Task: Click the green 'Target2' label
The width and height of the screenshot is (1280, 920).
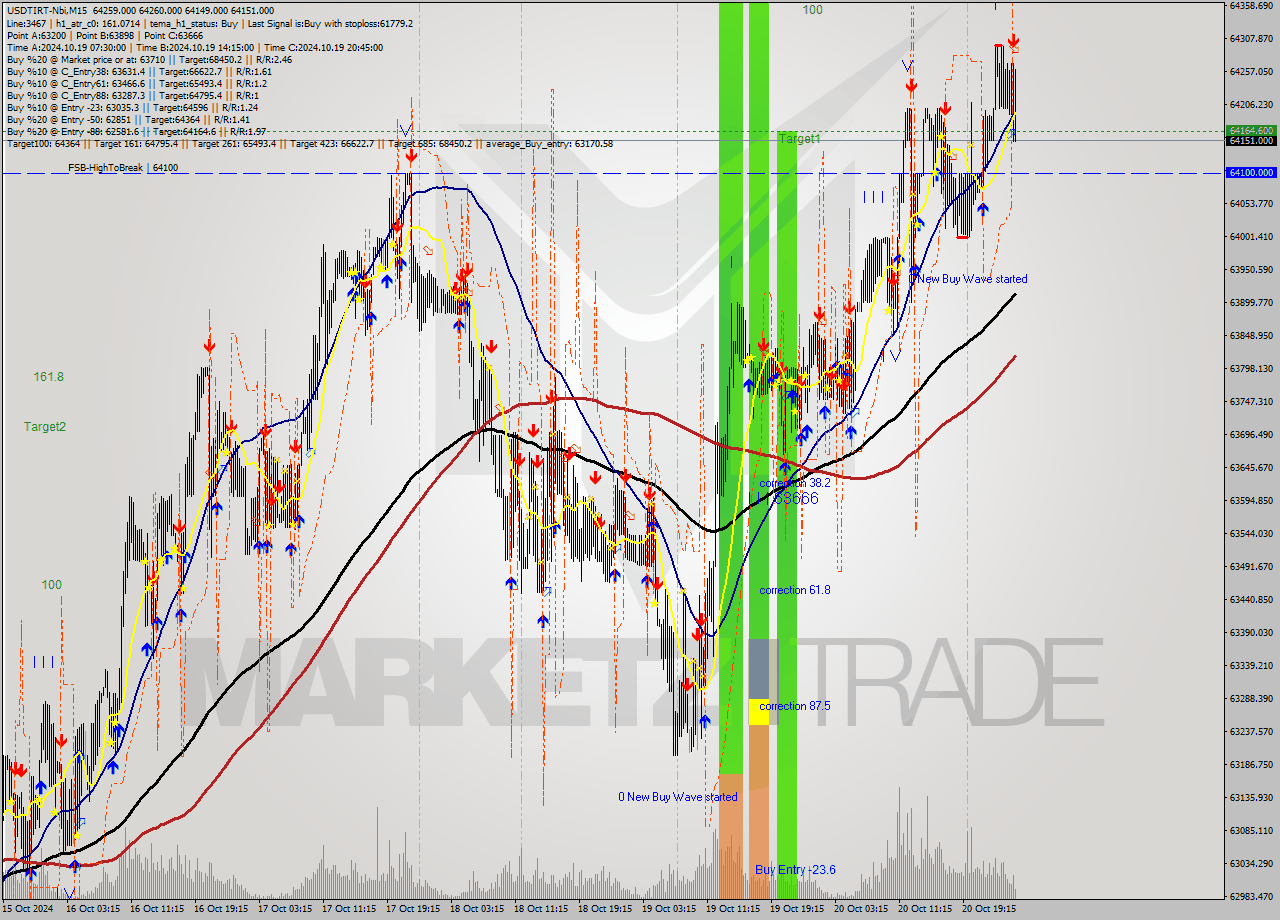Action: click(x=45, y=426)
